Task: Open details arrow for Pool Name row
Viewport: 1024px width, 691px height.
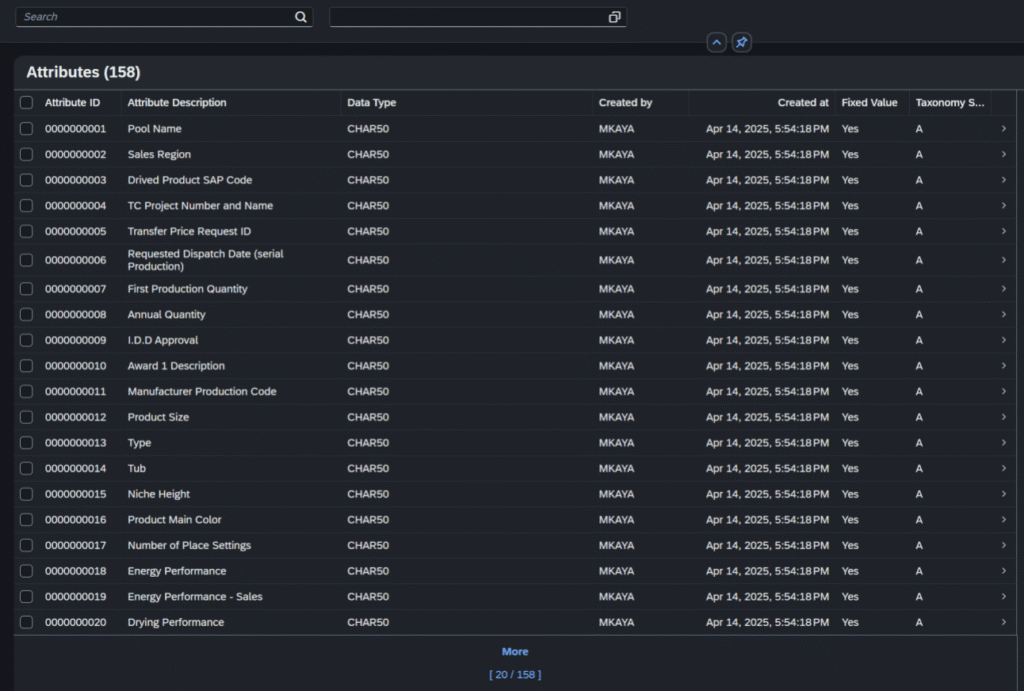Action: 1003,129
